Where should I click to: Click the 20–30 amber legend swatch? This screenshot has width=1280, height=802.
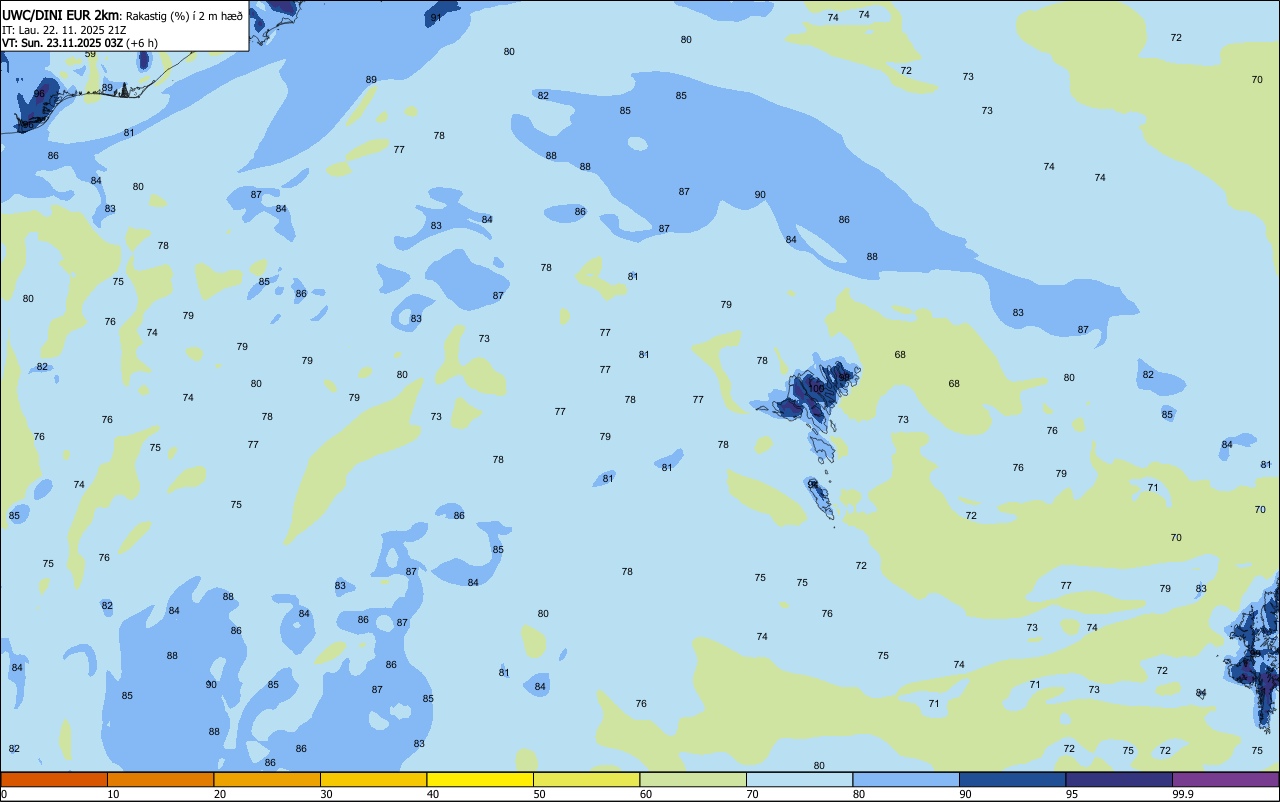pyautogui.click(x=267, y=779)
